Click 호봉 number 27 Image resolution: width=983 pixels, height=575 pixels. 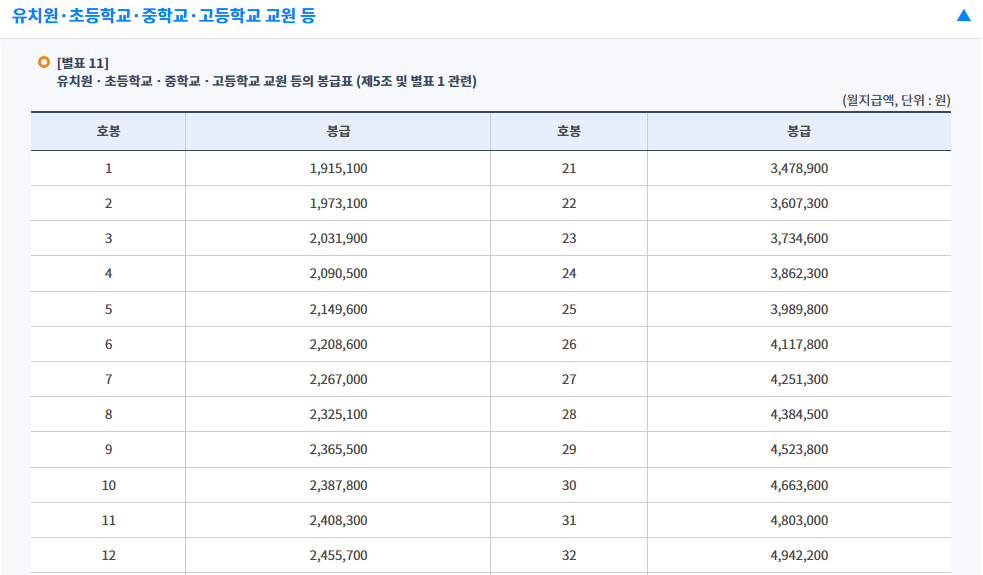coord(569,379)
